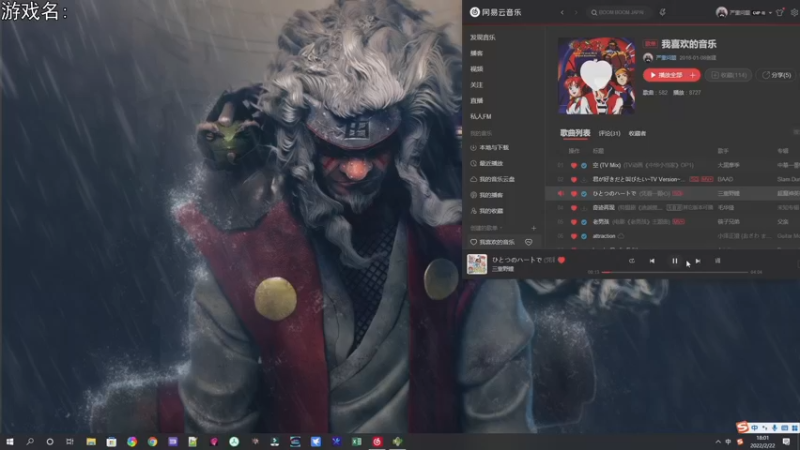The image size is (800, 450).
Task: Open recently played in sidebar
Action: click(x=487, y=163)
